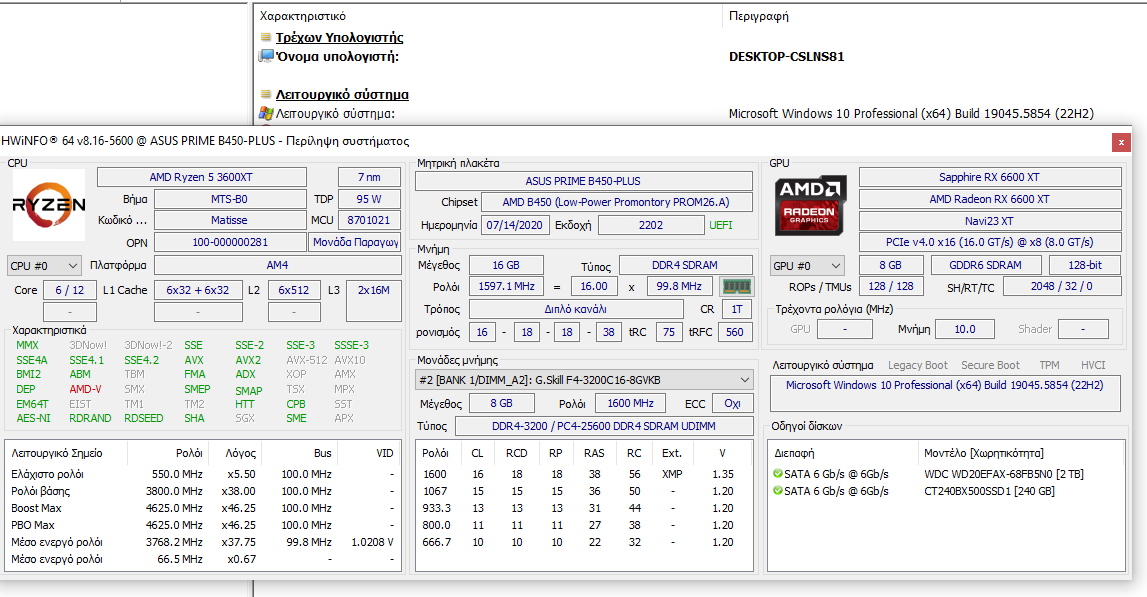Click the Windows flag icon beside 'Λειτουργικό σύστημα:'

click(266, 113)
